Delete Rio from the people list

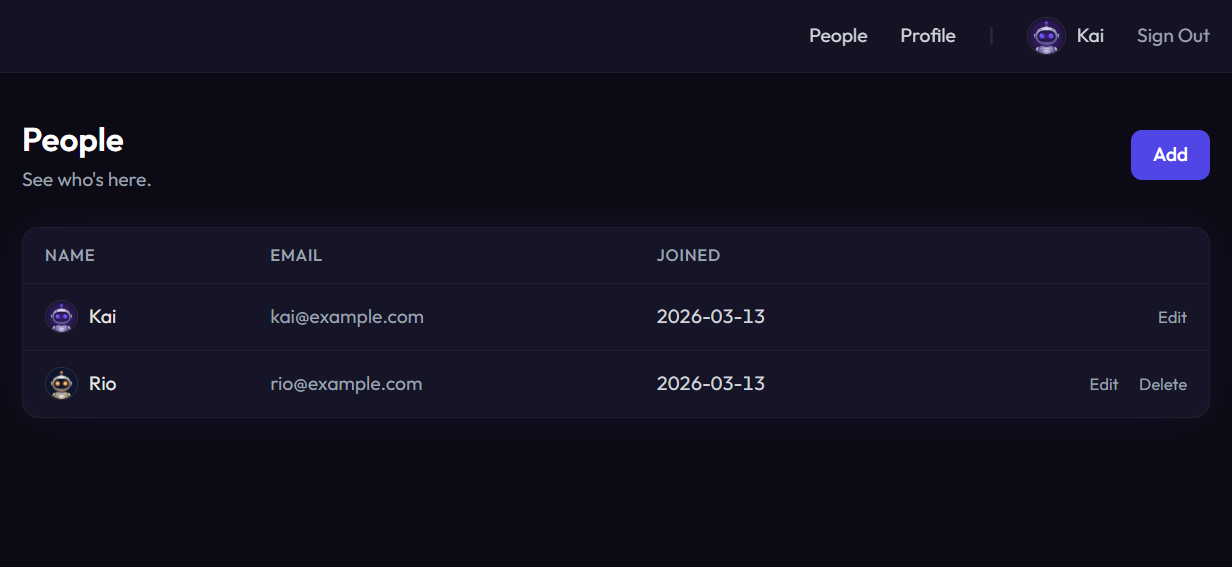point(1163,385)
